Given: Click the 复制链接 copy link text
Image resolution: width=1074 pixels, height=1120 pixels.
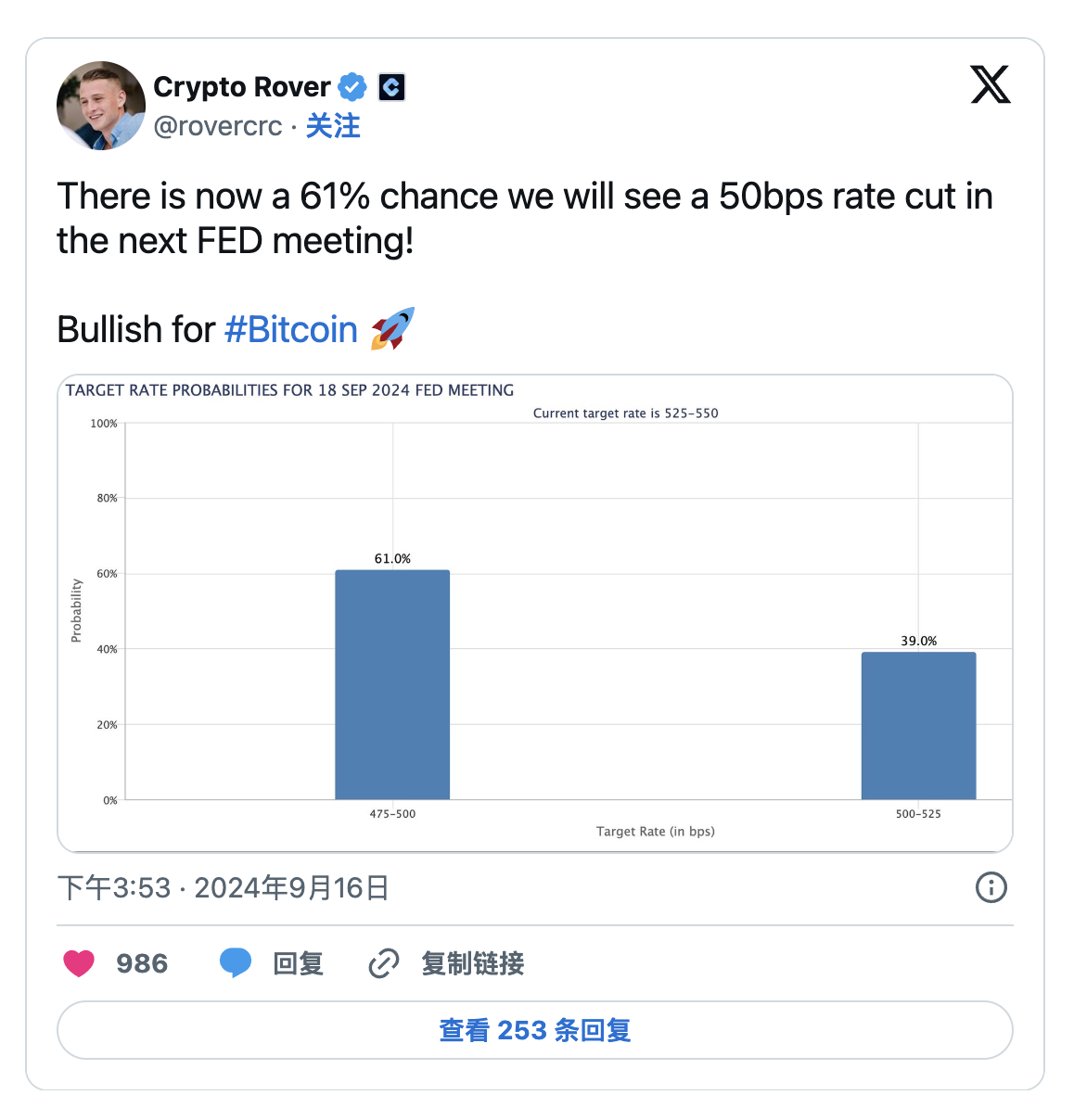Looking at the screenshot, I should point(472,963).
